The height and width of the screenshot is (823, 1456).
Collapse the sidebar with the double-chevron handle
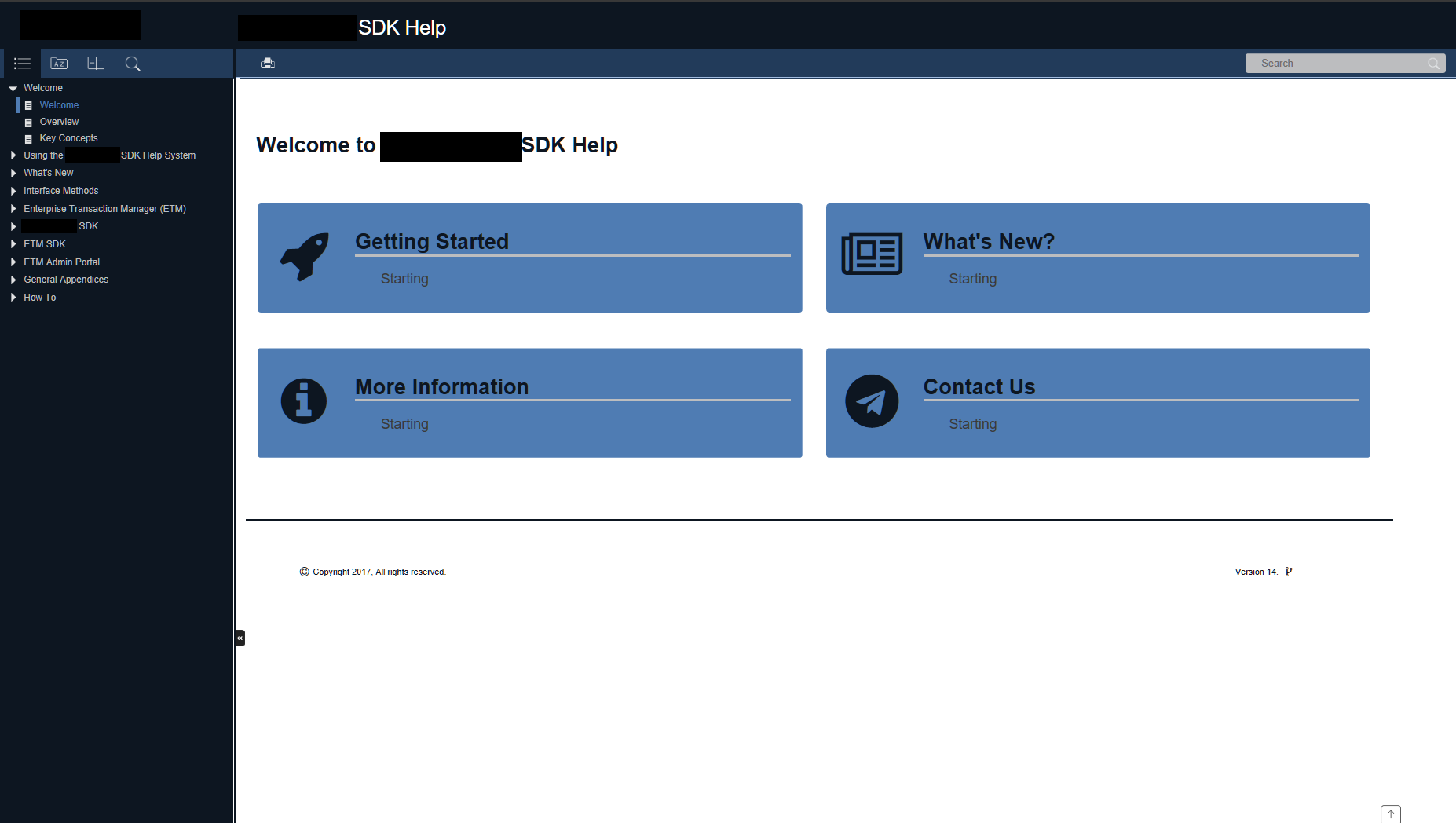240,638
